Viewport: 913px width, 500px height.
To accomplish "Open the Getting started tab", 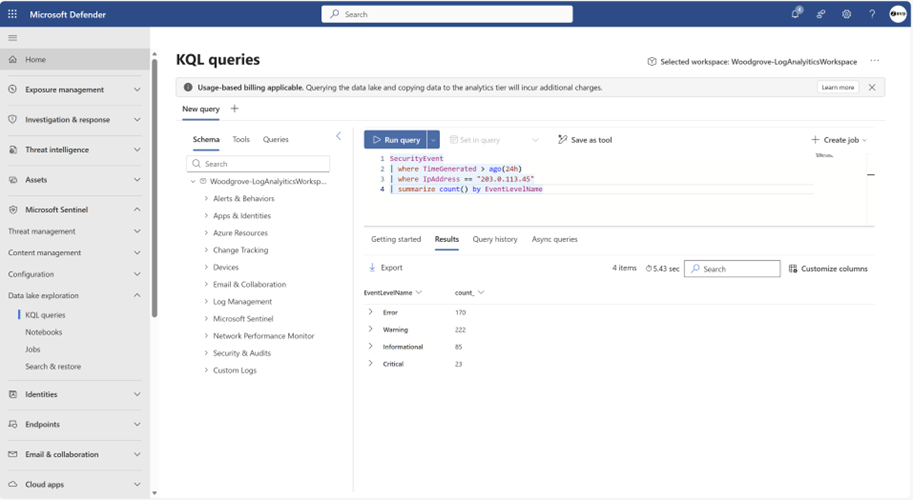I will coord(396,239).
